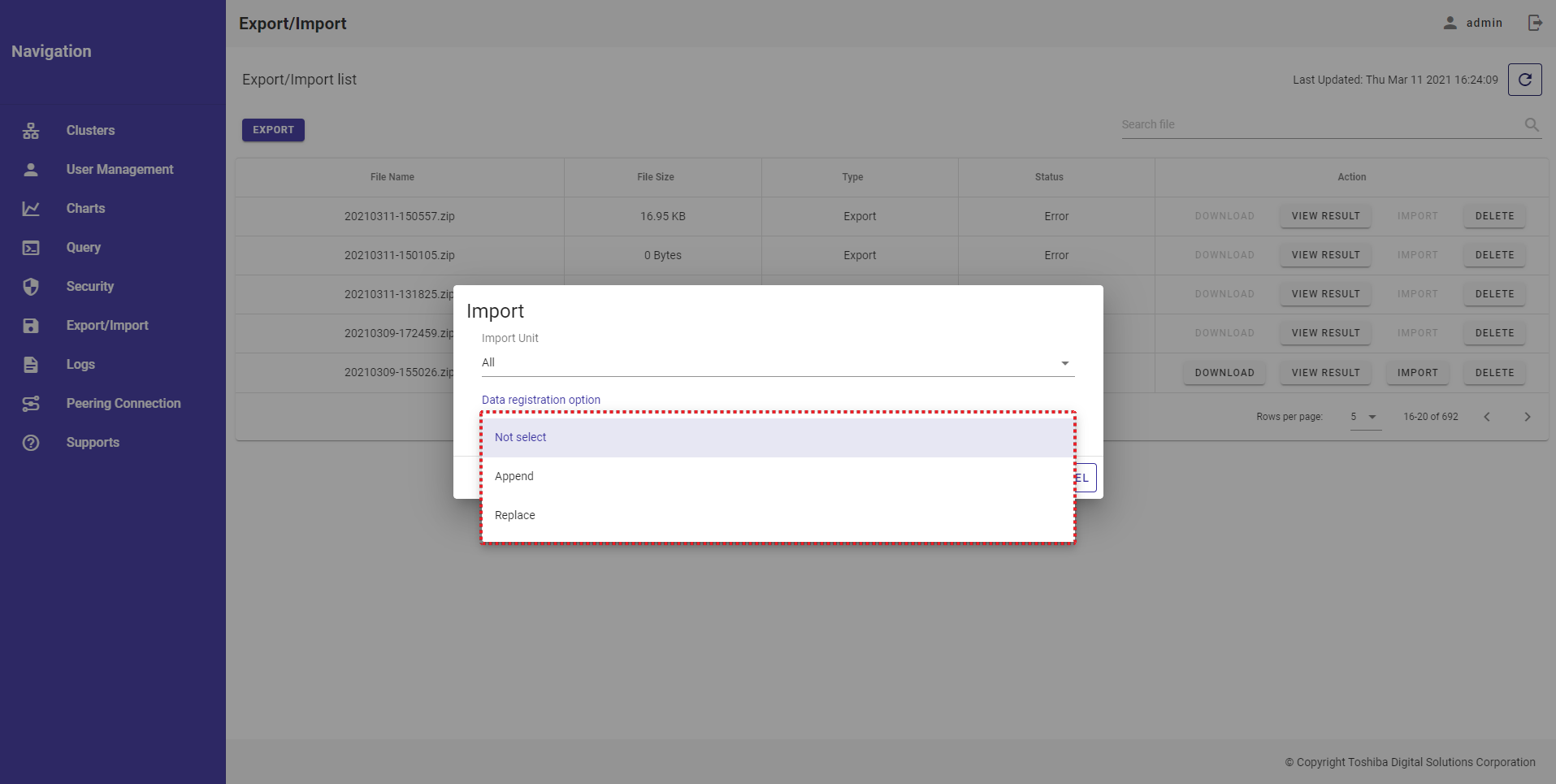Download file 20210309-155026.zip
This screenshot has width=1556, height=784.
pyautogui.click(x=1224, y=373)
